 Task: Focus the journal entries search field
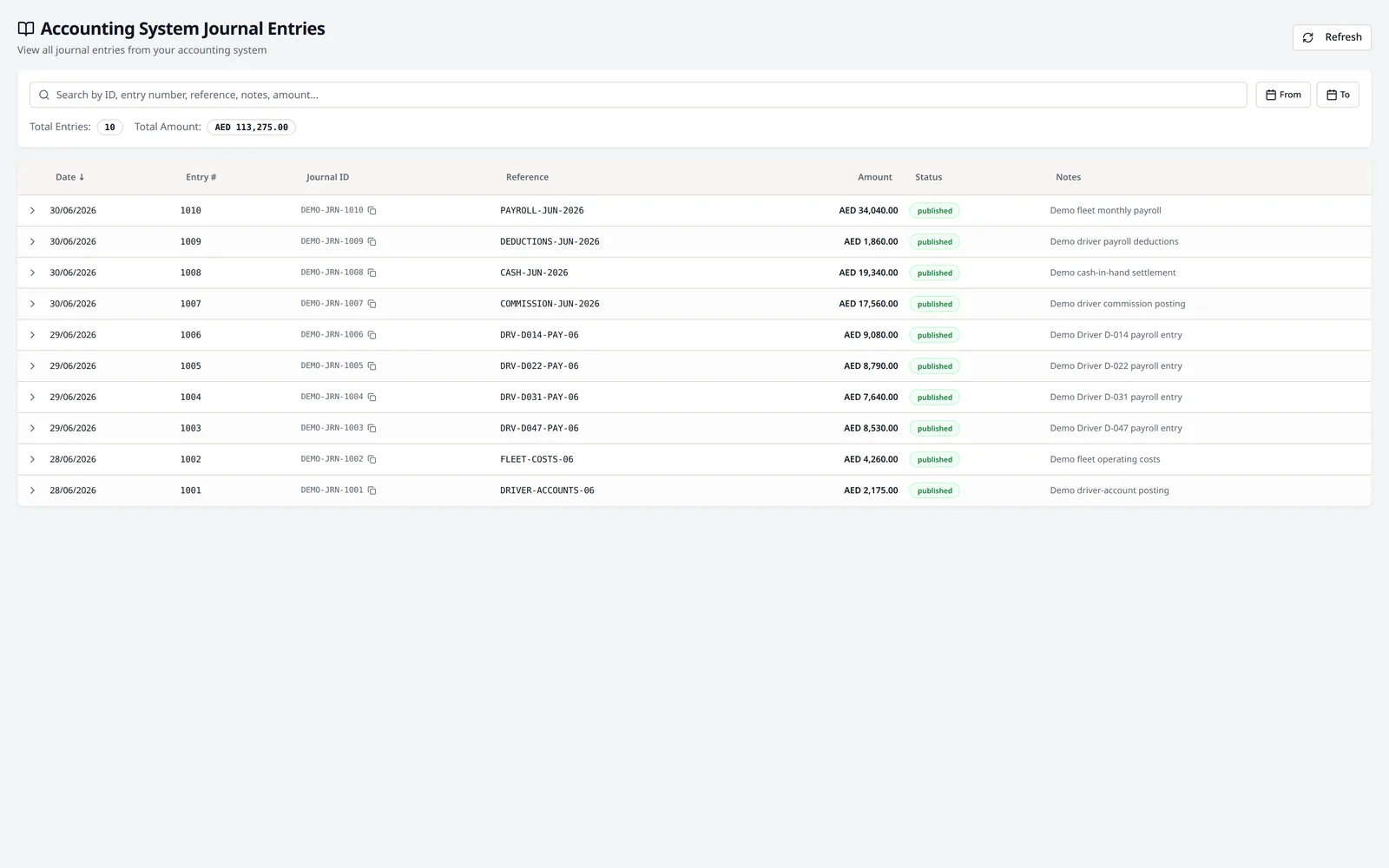pyautogui.click(x=638, y=95)
